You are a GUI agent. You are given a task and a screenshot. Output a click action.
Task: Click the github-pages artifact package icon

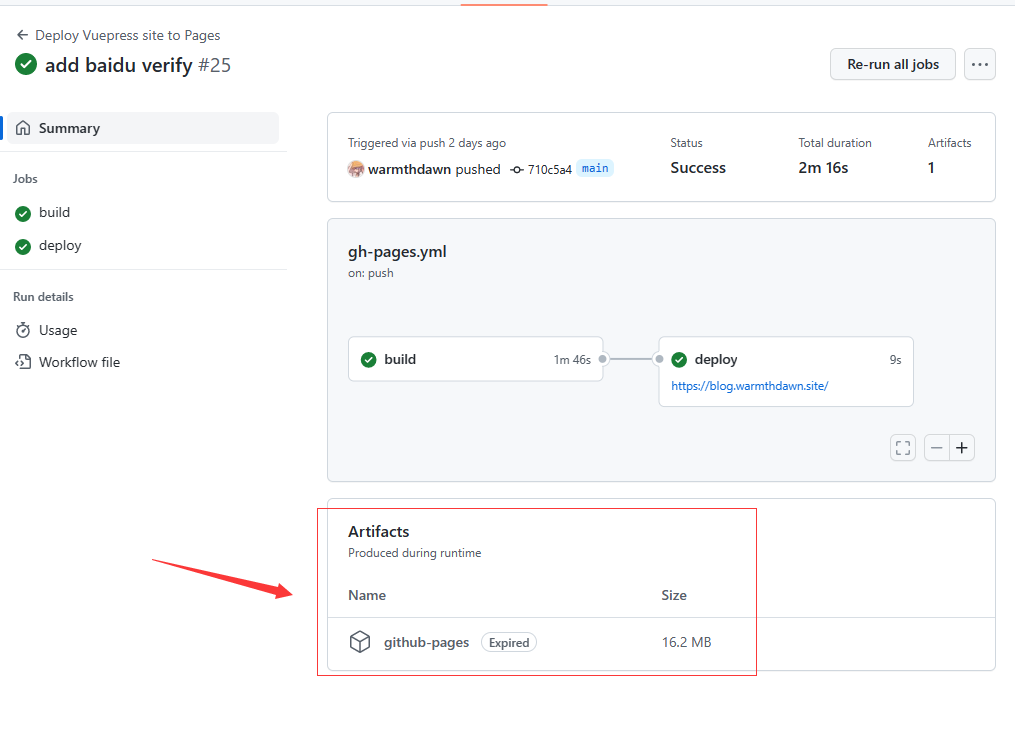360,642
